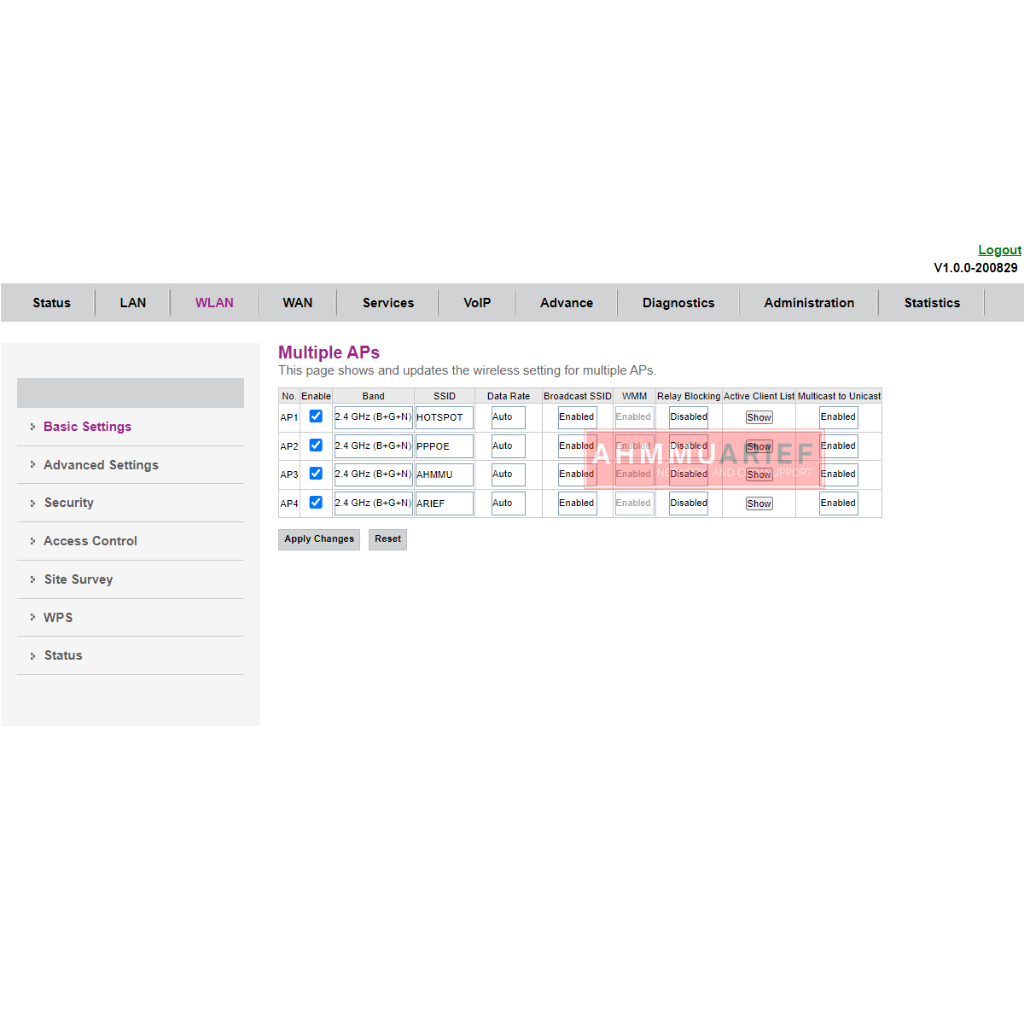Go to the Administration tab
This screenshot has height=1024, width=1024.
809,303
